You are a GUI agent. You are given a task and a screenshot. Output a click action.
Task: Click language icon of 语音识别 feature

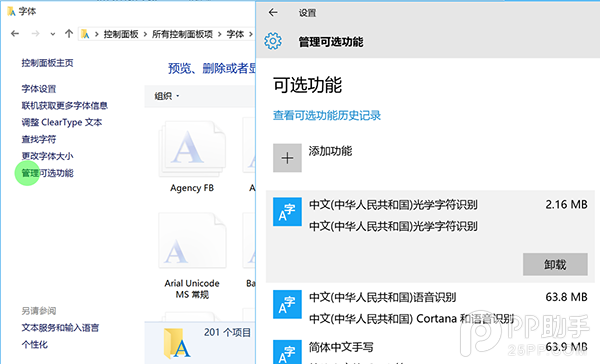pyautogui.click(x=287, y=304)
